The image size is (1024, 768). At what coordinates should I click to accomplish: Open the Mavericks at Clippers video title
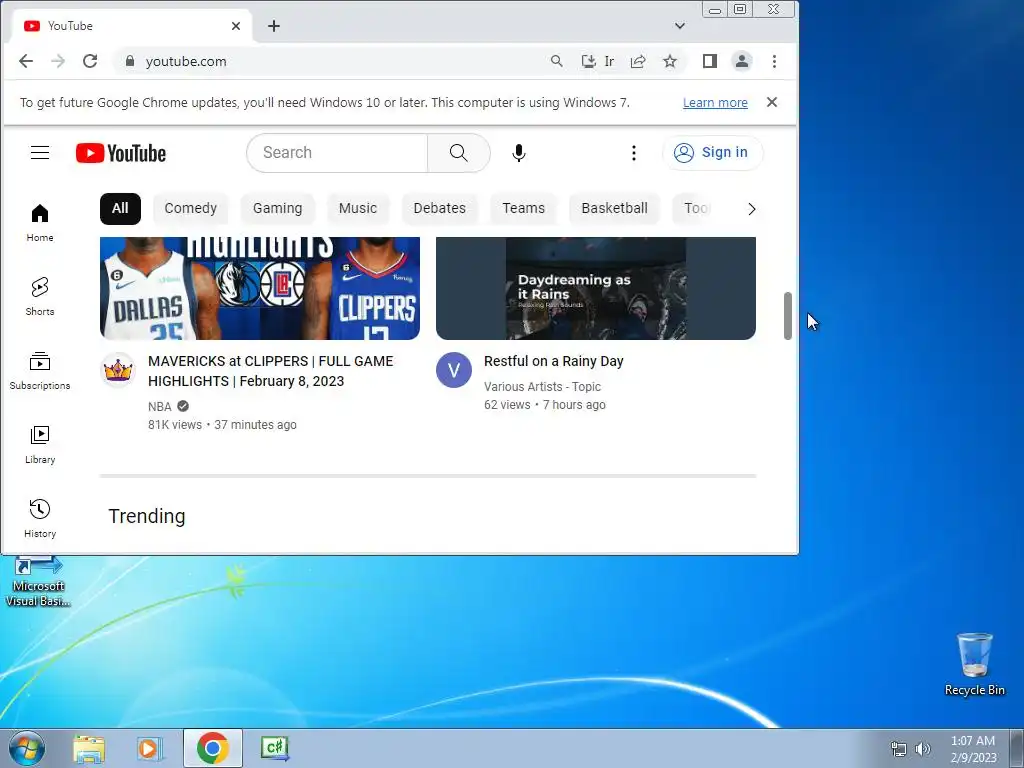270,371
